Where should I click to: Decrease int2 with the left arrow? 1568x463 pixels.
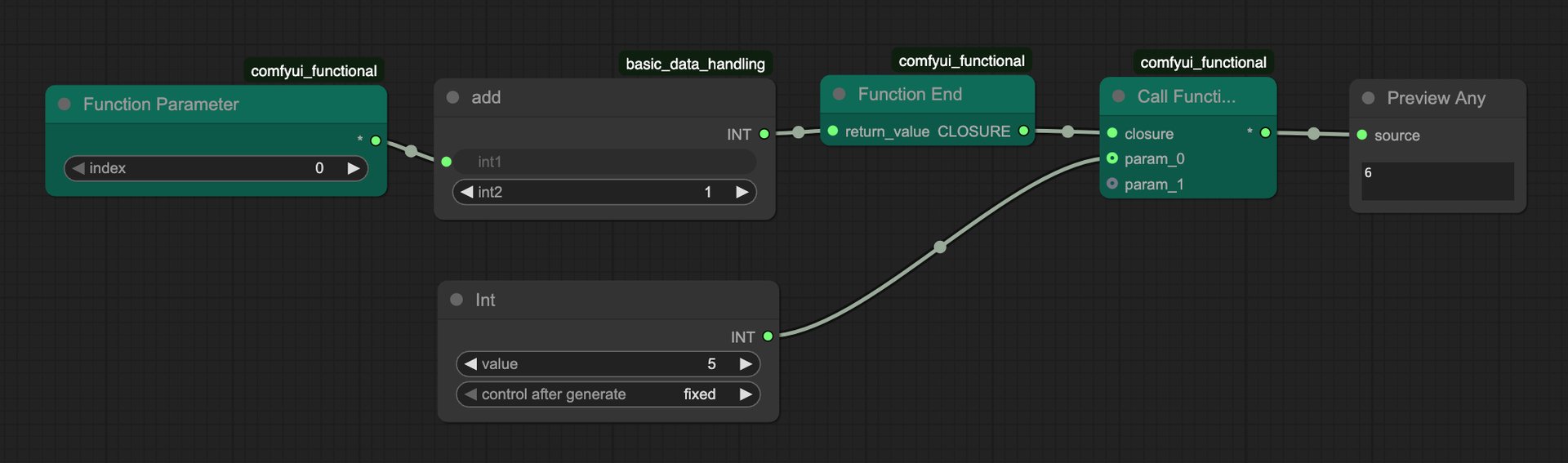[466, 192]
